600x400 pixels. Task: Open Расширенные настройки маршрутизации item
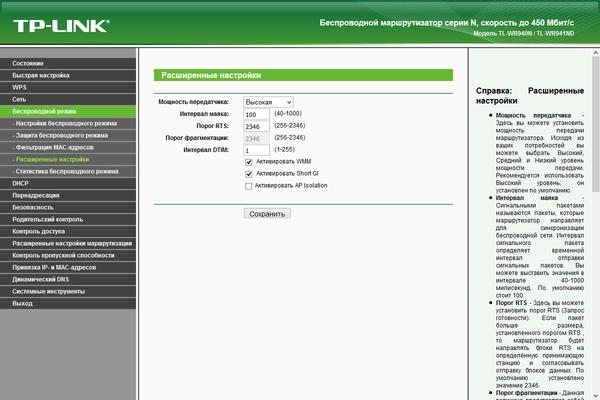pyautogui.click(x=68, y=243)
